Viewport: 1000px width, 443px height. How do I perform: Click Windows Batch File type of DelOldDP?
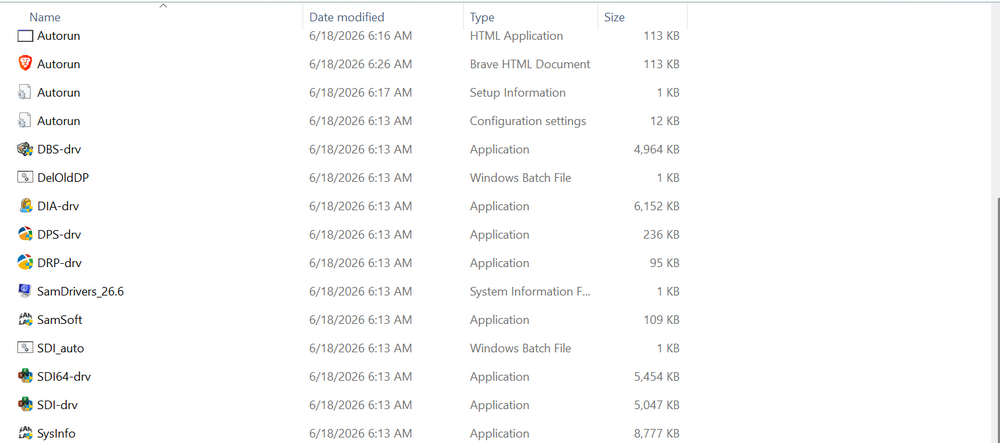click(x=520, y=178)
